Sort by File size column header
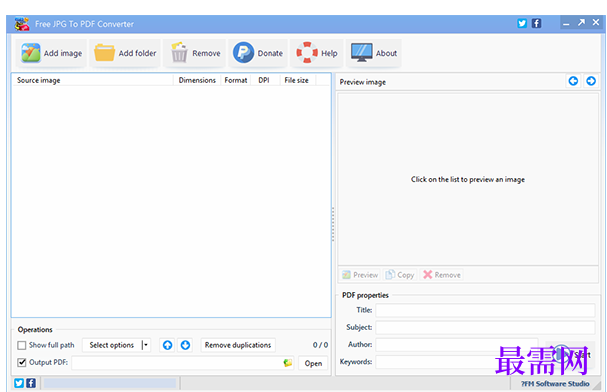This screenshot has width=607, height=392. click(297, 80)
